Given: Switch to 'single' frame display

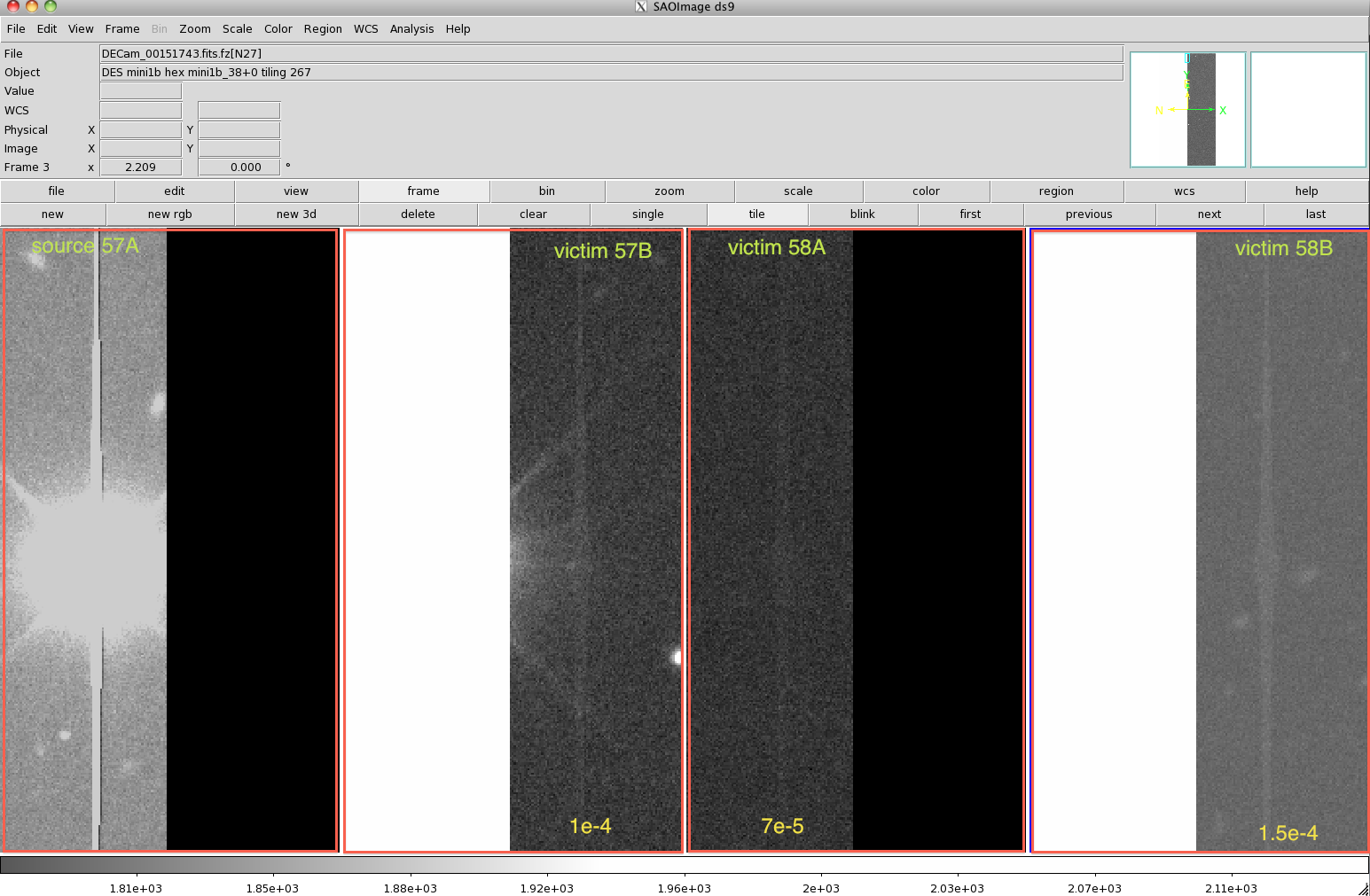Looking at the screenshot, I should (x=648, y=214).
